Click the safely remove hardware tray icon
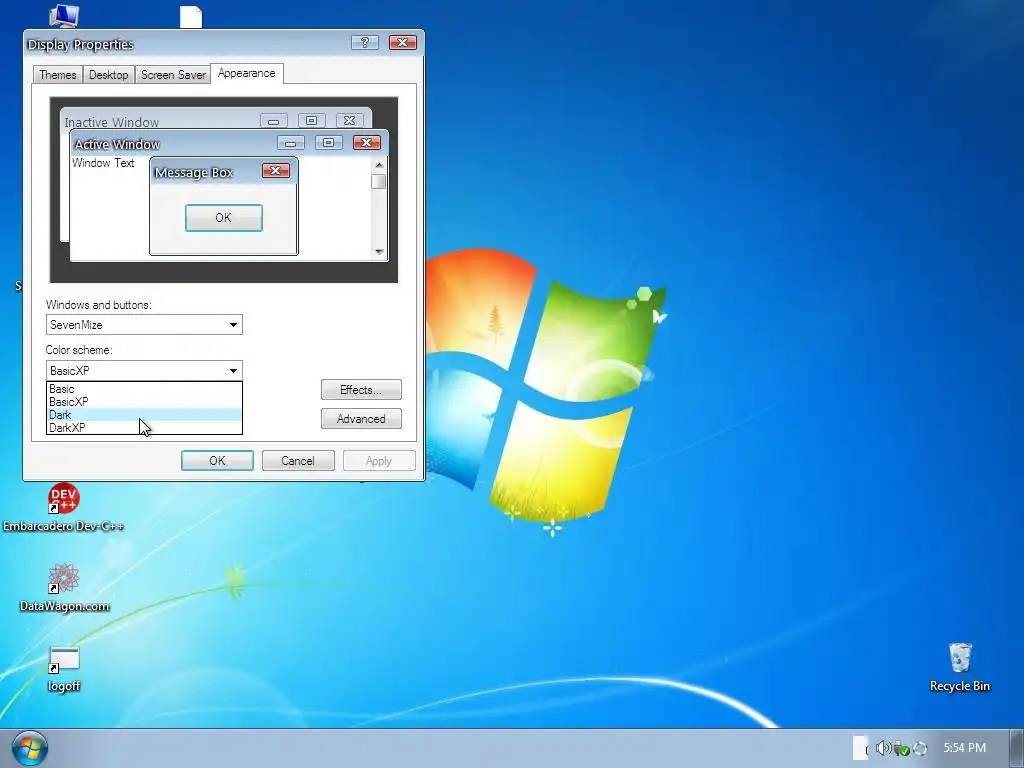The image size is (1024, 768). tap(901, 748)
